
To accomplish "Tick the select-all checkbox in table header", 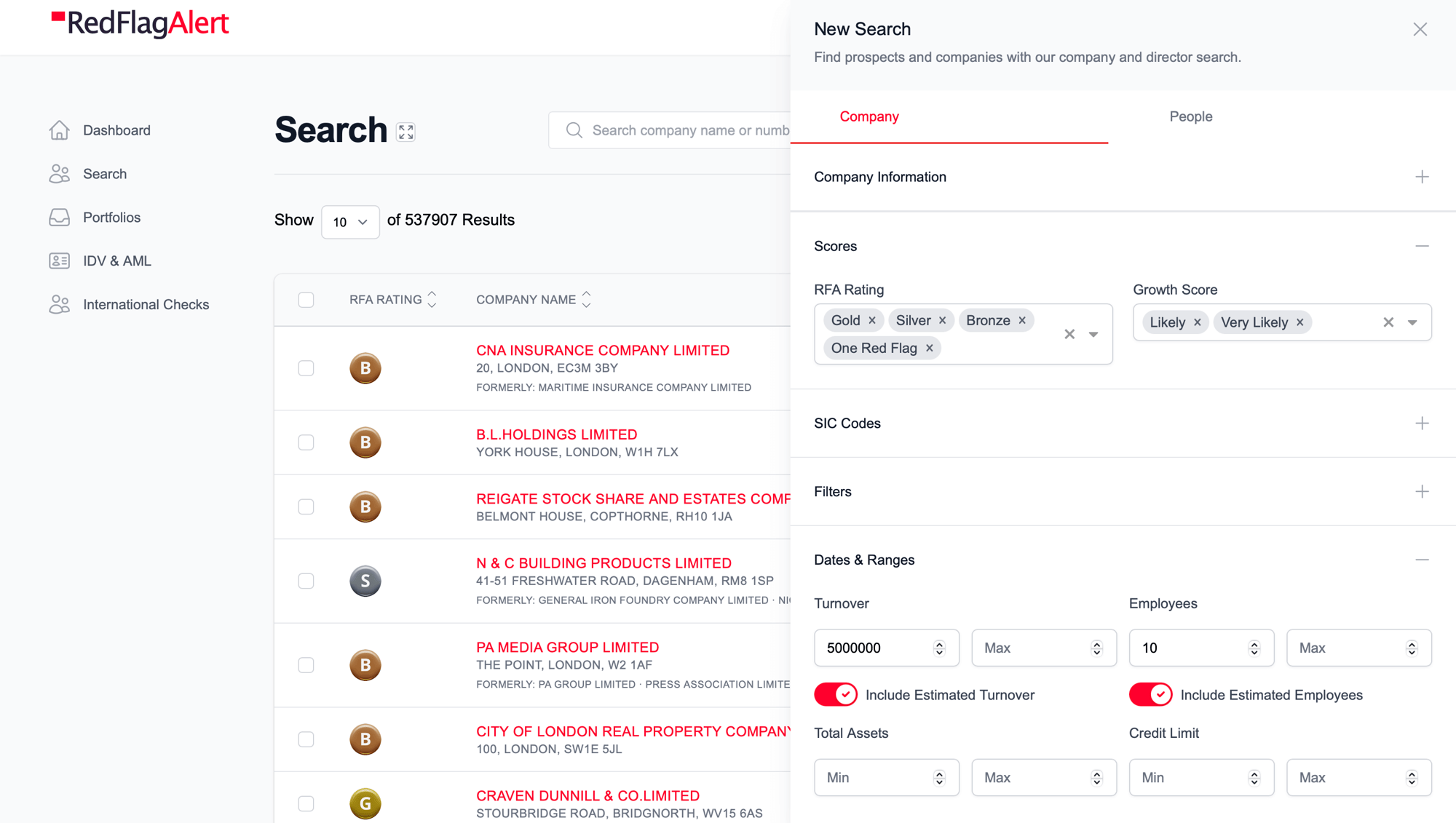I will 306,300.
